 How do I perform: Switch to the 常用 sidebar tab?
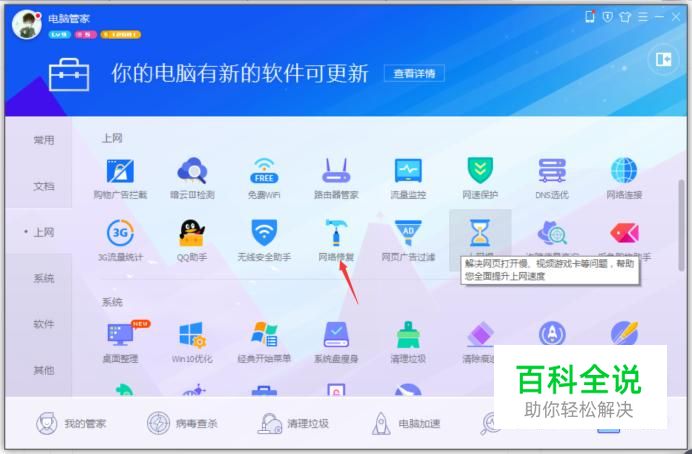pos(44,140)
